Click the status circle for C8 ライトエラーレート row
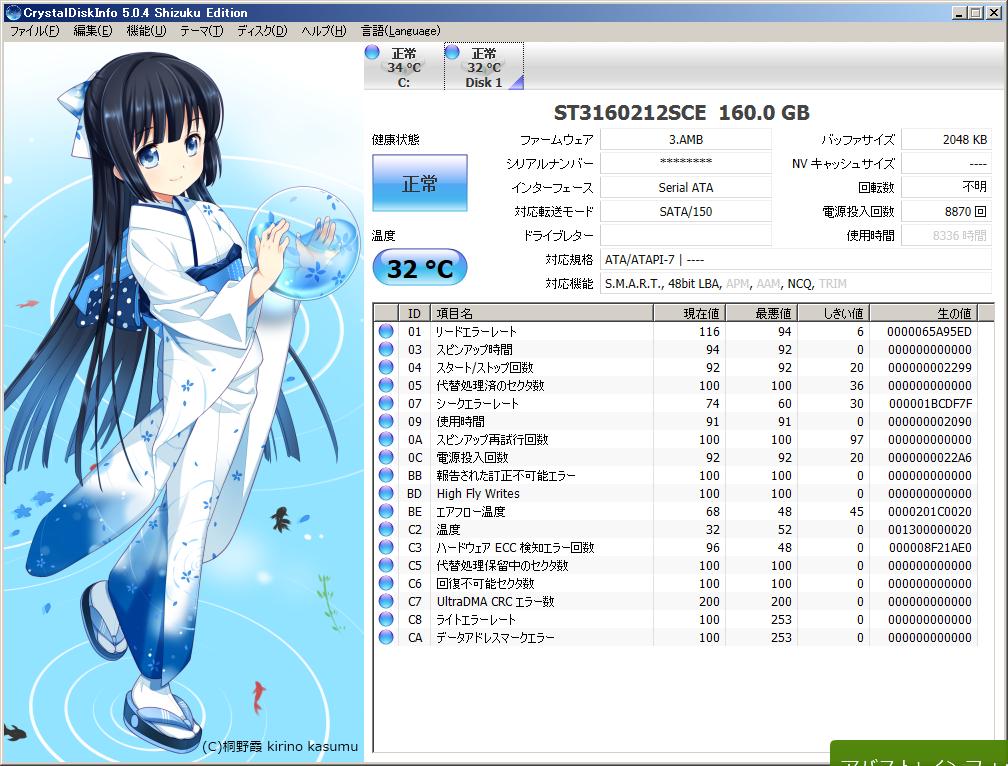The height and width of the screenshot is (766, 1008). coord(386,619)
